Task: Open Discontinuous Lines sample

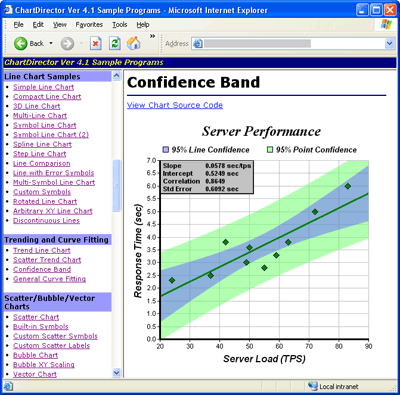Action: coord(46,221)
